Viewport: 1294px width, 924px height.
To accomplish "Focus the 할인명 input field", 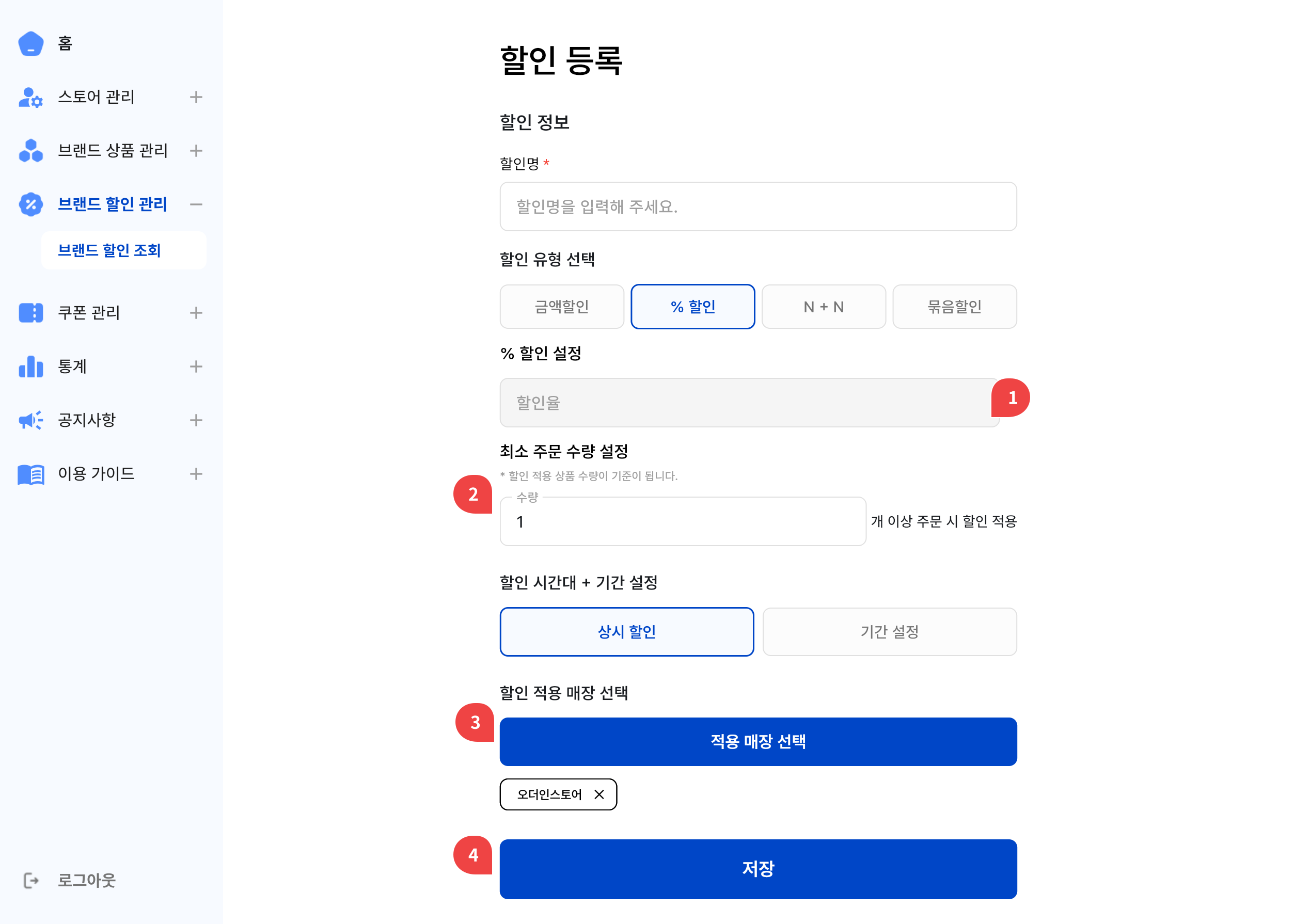I will tap(758, 206).
